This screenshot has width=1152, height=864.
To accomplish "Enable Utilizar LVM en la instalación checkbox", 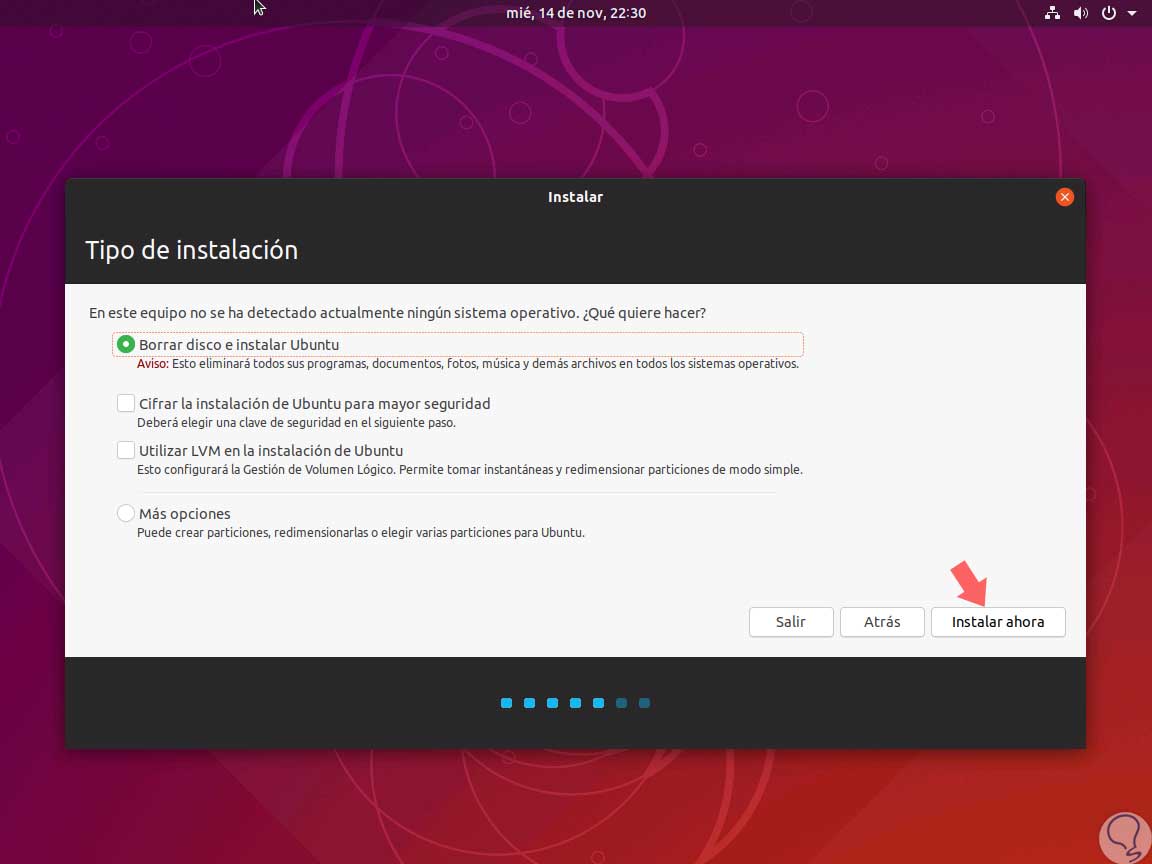I will pyautogui.click(x=126, y=450).
